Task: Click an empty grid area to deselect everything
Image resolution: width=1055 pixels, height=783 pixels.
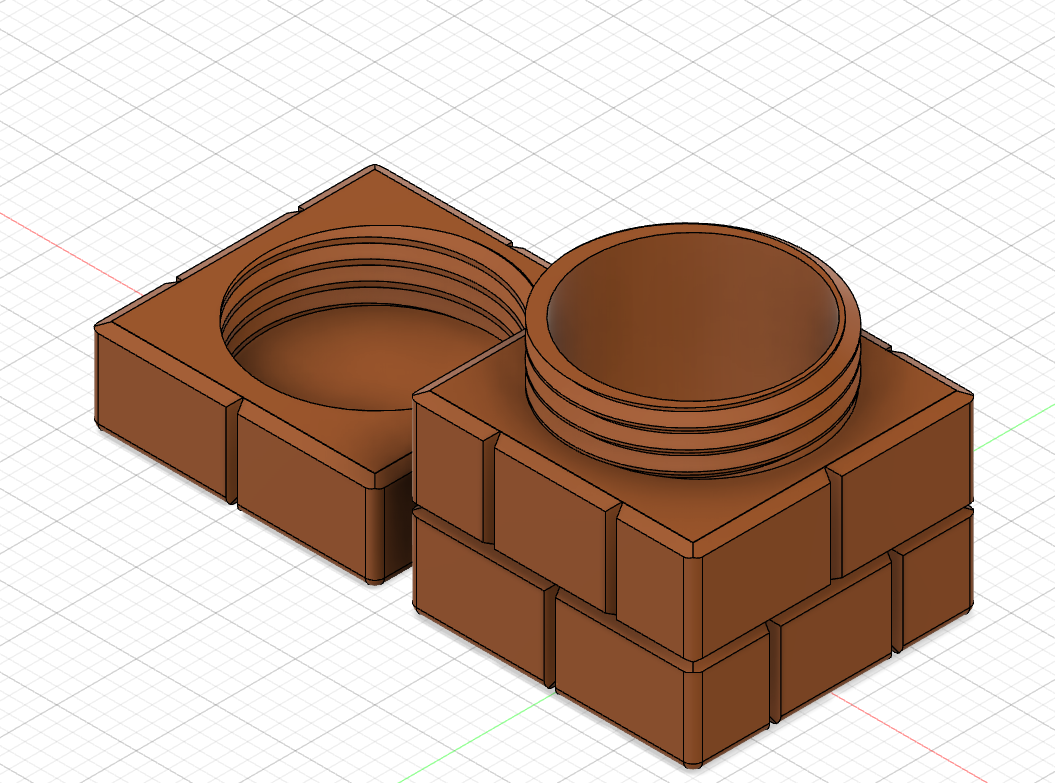Action: tap(950, 120)
